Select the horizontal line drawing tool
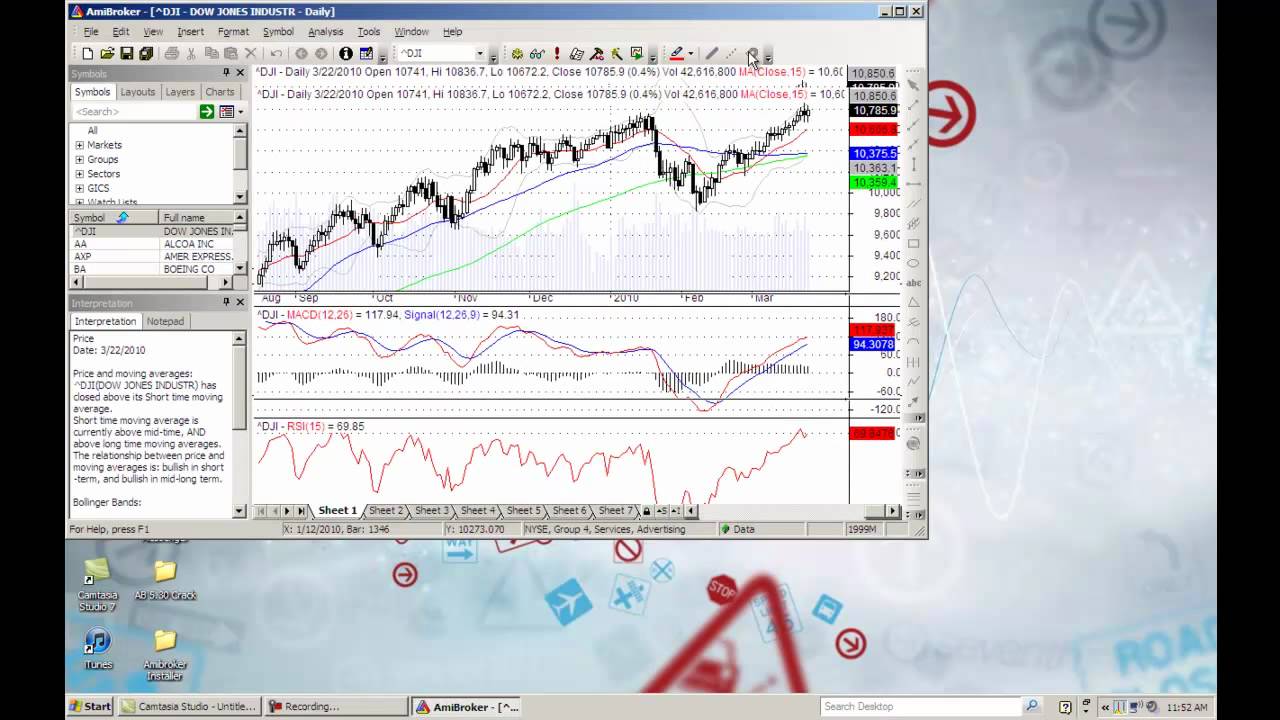The width and height of the screenshot is (1280, 720). [x=913, y=183]
